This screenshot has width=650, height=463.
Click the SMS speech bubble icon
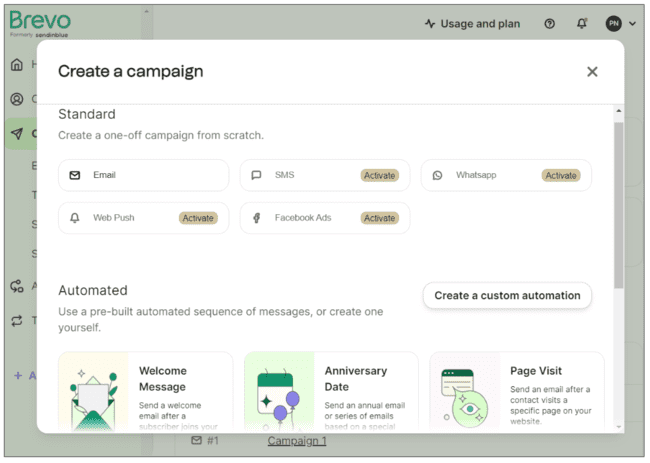tap(257, 175)
